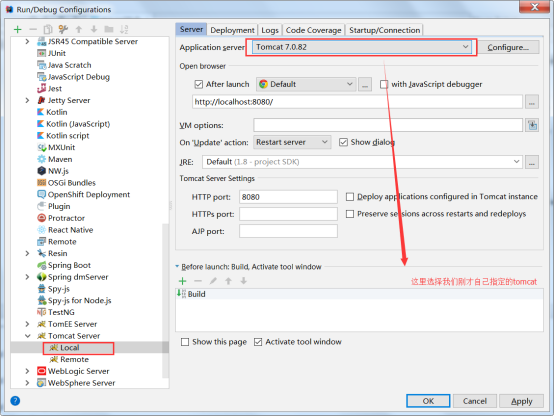Toggle the After launch checkbox

[199, 84]
